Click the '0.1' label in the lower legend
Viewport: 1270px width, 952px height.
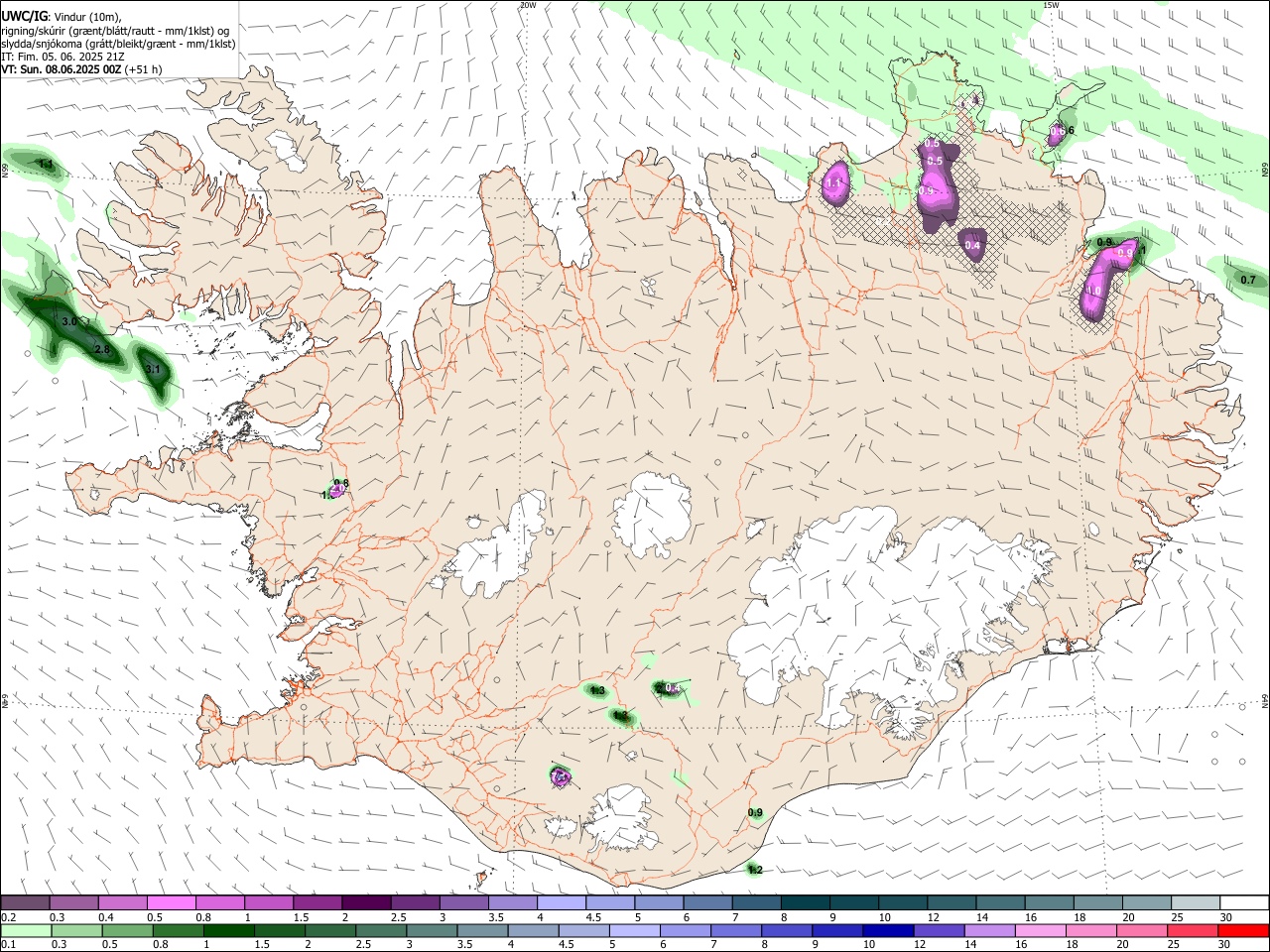[x=8, y=945]
